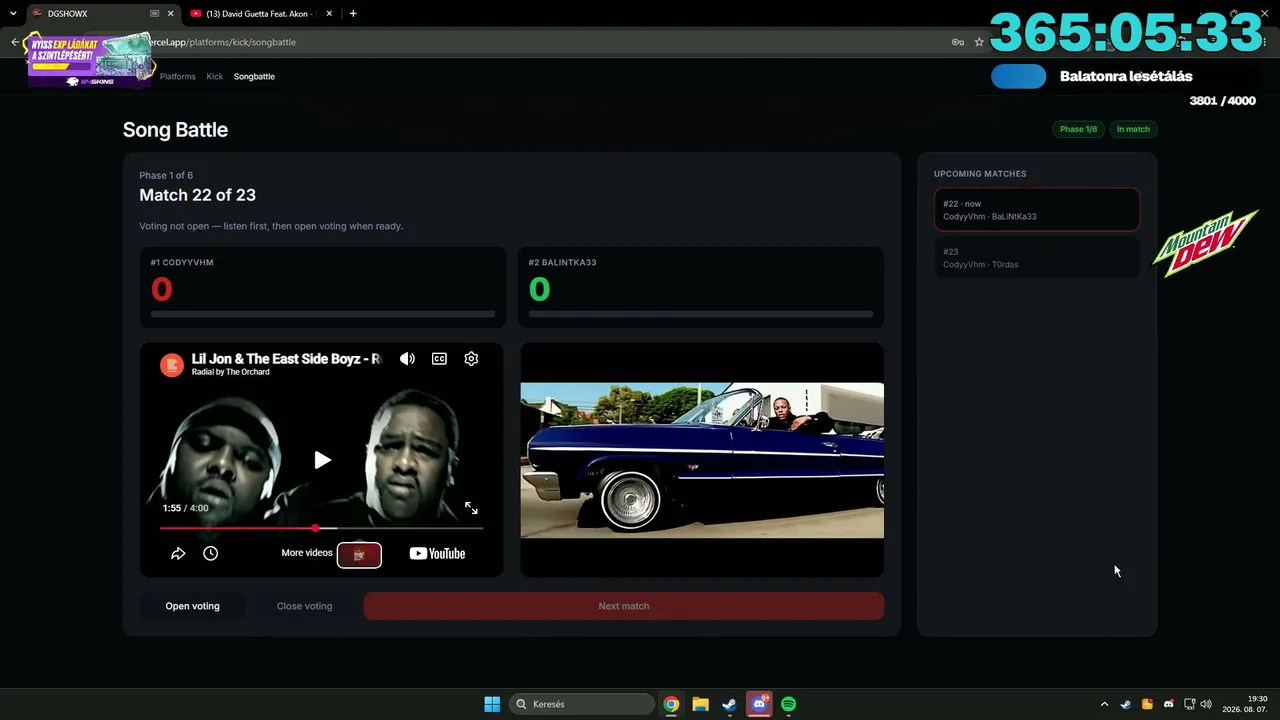This screenshot has height=720, width=1280.
Task: Go back with the browser back arrow
Action: [x=15, y=42]
